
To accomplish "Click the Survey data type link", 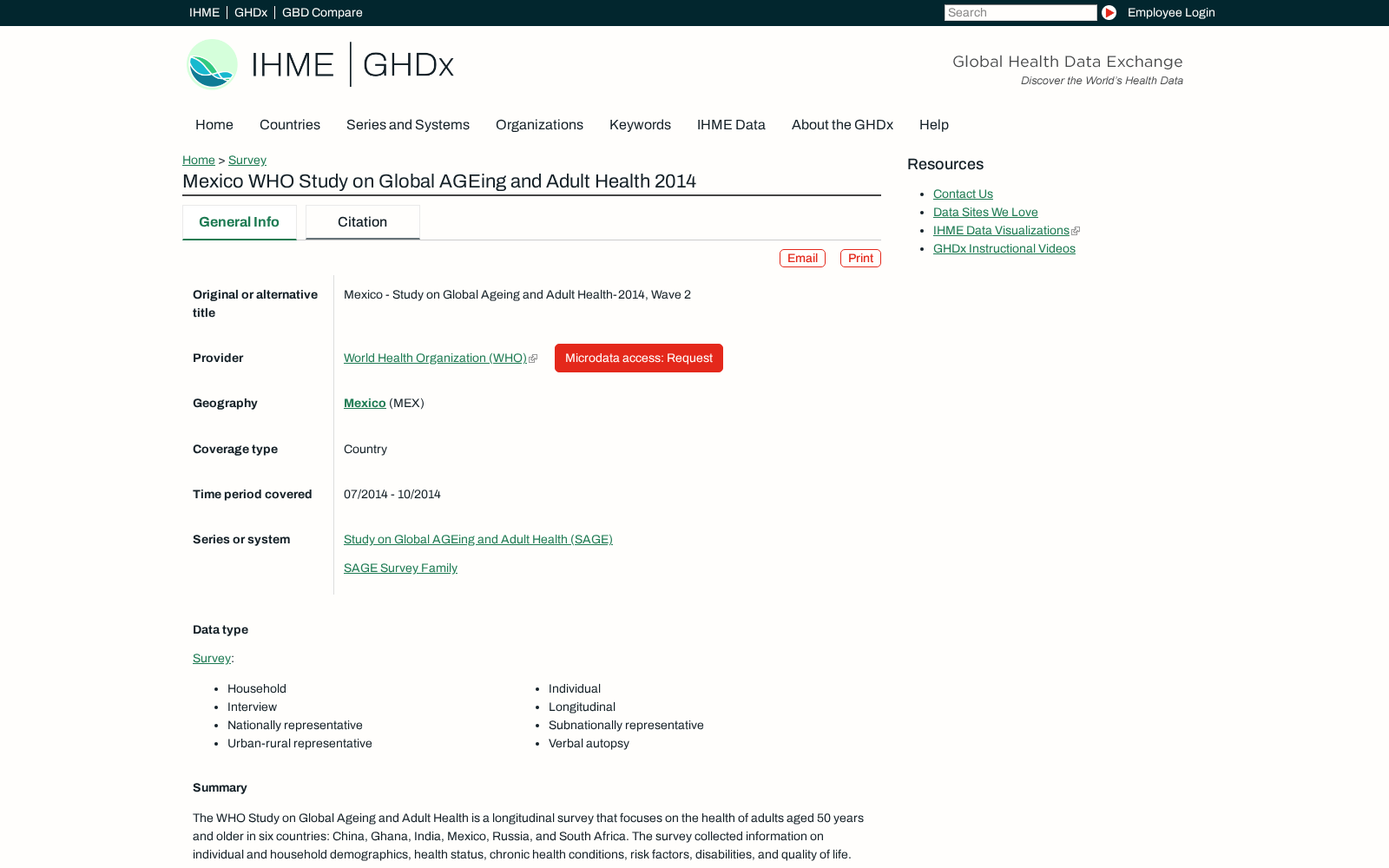I will 212,658.
